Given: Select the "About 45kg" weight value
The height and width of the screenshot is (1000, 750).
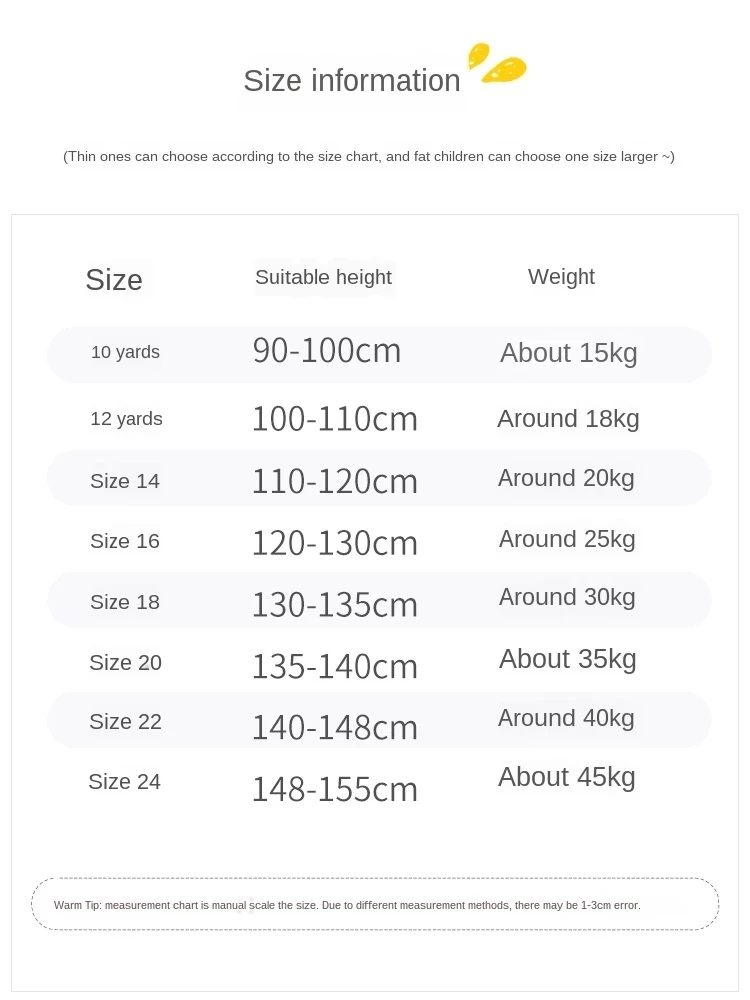Looking at the screenshot, I should [x=567, y=777].
